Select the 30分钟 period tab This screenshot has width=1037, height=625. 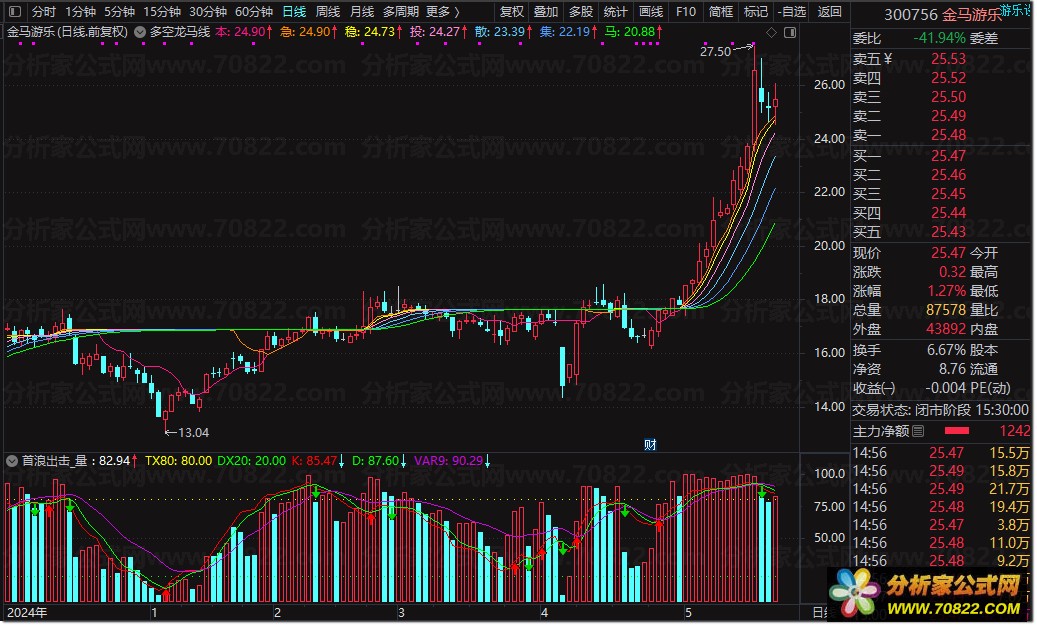(208, 11)
